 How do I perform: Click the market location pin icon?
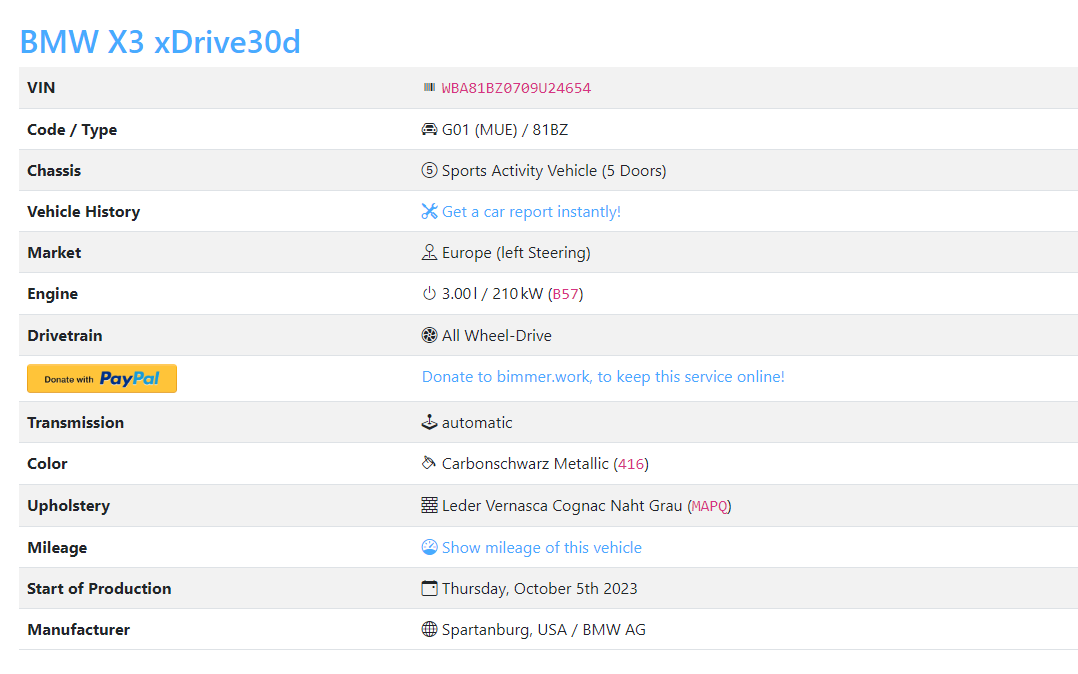pyautogui.click(x=429, y=253)
